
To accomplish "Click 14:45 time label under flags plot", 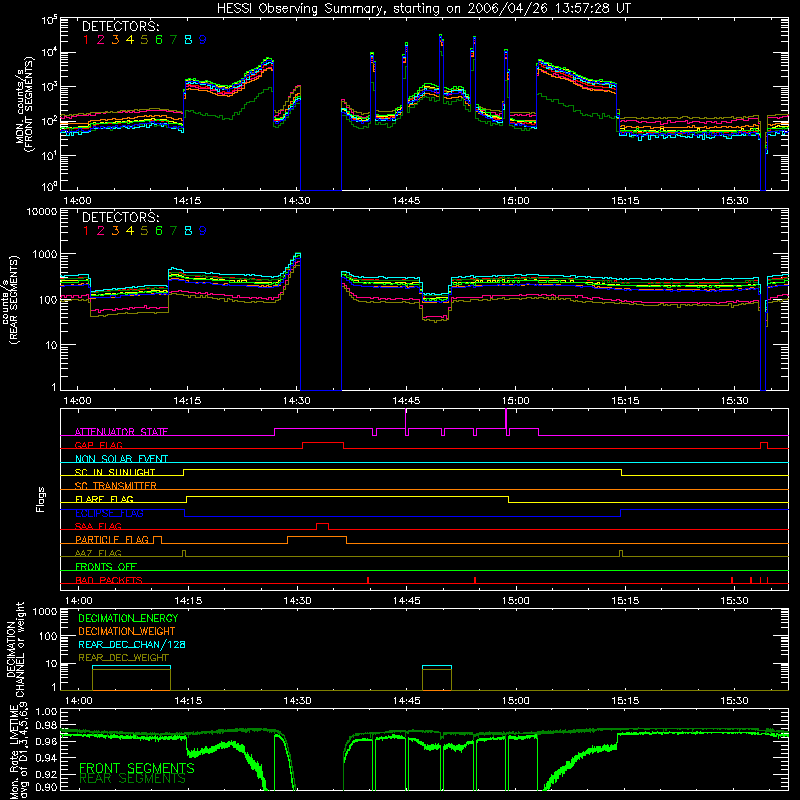I will [407, 601].
